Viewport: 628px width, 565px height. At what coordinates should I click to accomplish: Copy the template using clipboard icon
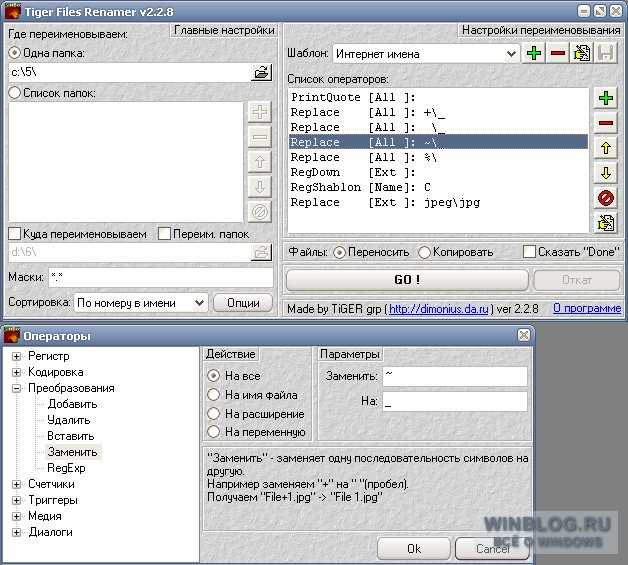pos(582,53)
